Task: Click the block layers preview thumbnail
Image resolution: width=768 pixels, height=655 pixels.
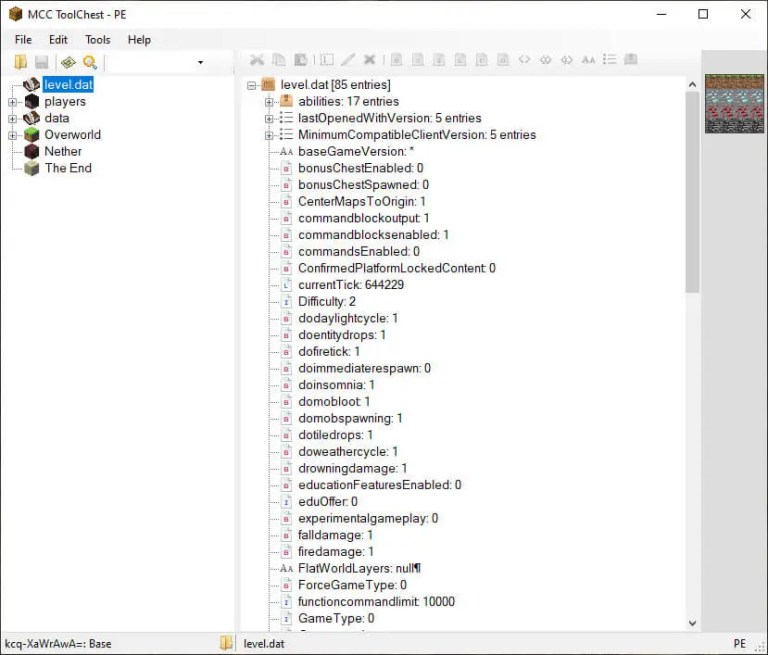Action: (x=734, y=103)
